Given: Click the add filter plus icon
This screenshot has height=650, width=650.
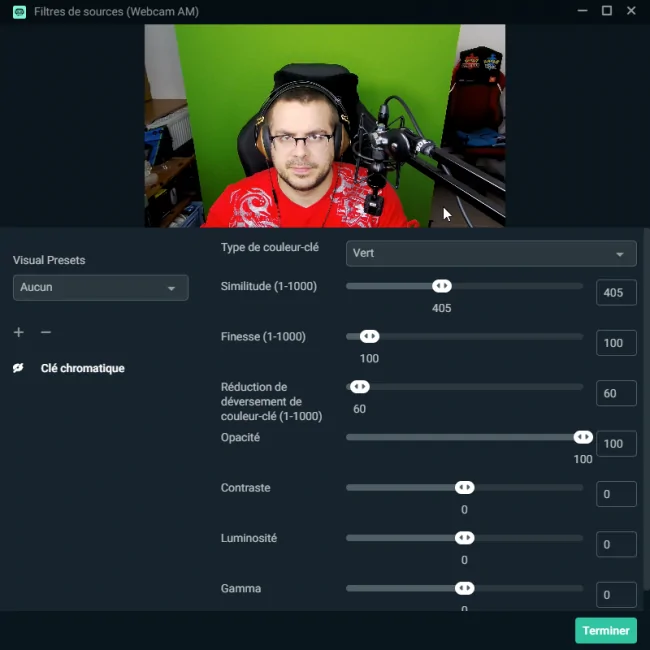Looking at the screenshot, I should point(19,332).
